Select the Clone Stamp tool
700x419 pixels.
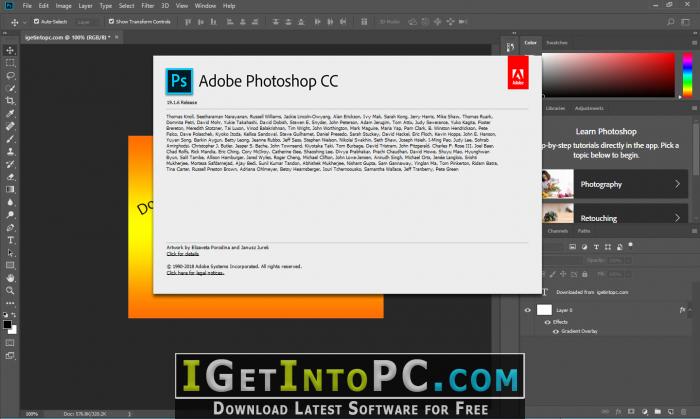pos(10,151)
